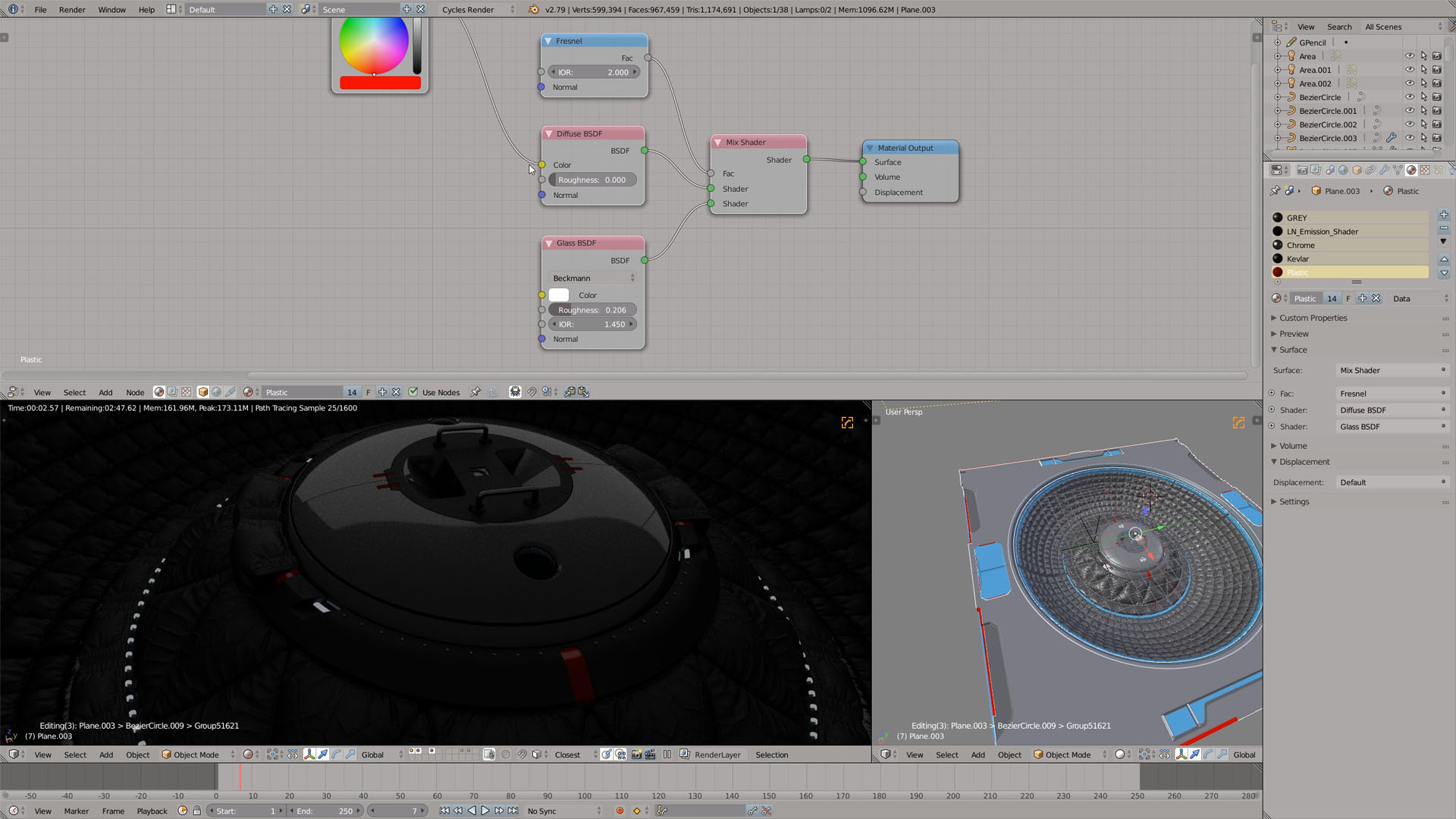Select the Chrome material slot
1456x819 pixels.
point(1350,245)
